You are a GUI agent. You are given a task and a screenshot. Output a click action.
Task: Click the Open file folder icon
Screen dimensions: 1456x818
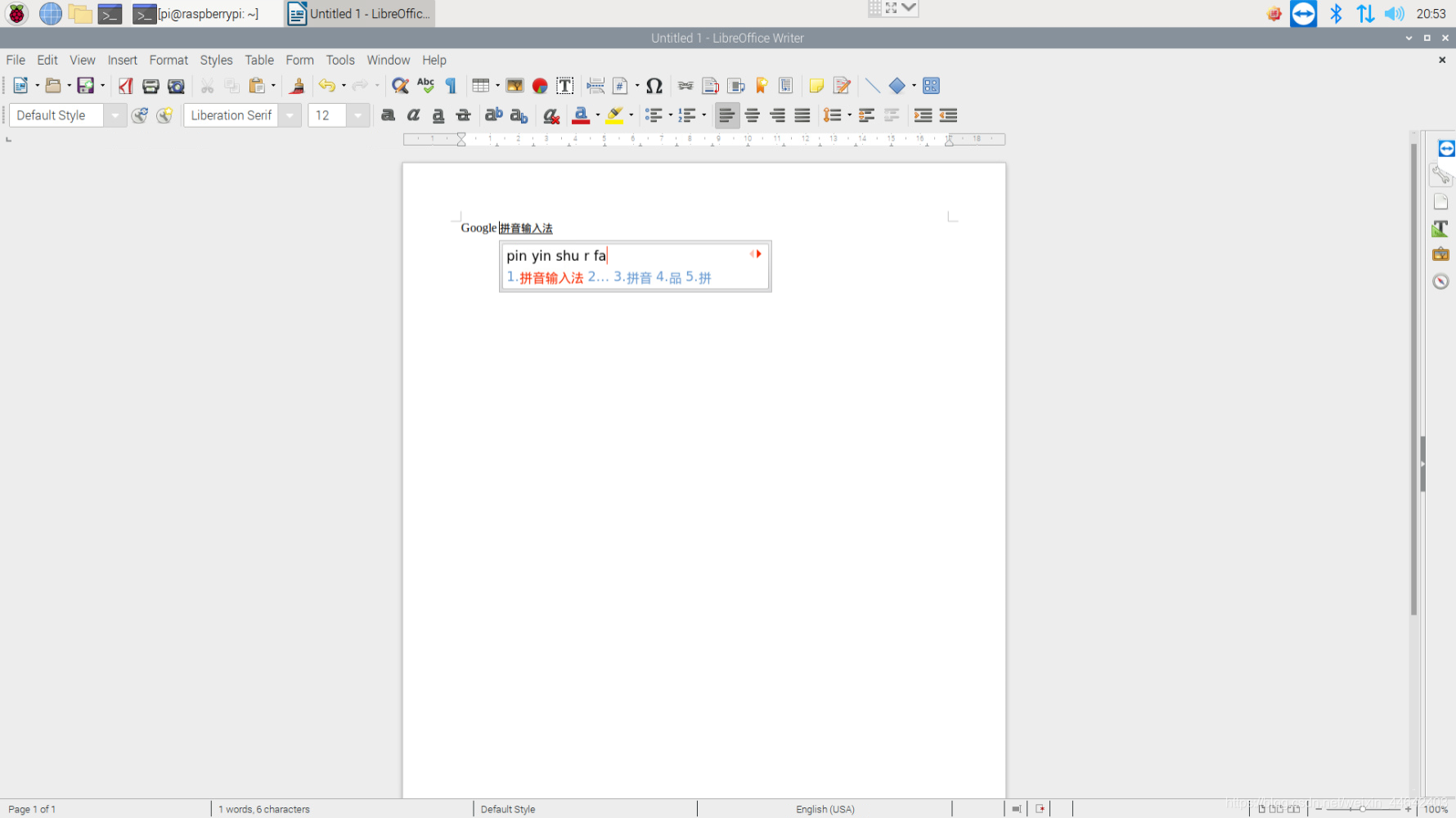point(53,86)
